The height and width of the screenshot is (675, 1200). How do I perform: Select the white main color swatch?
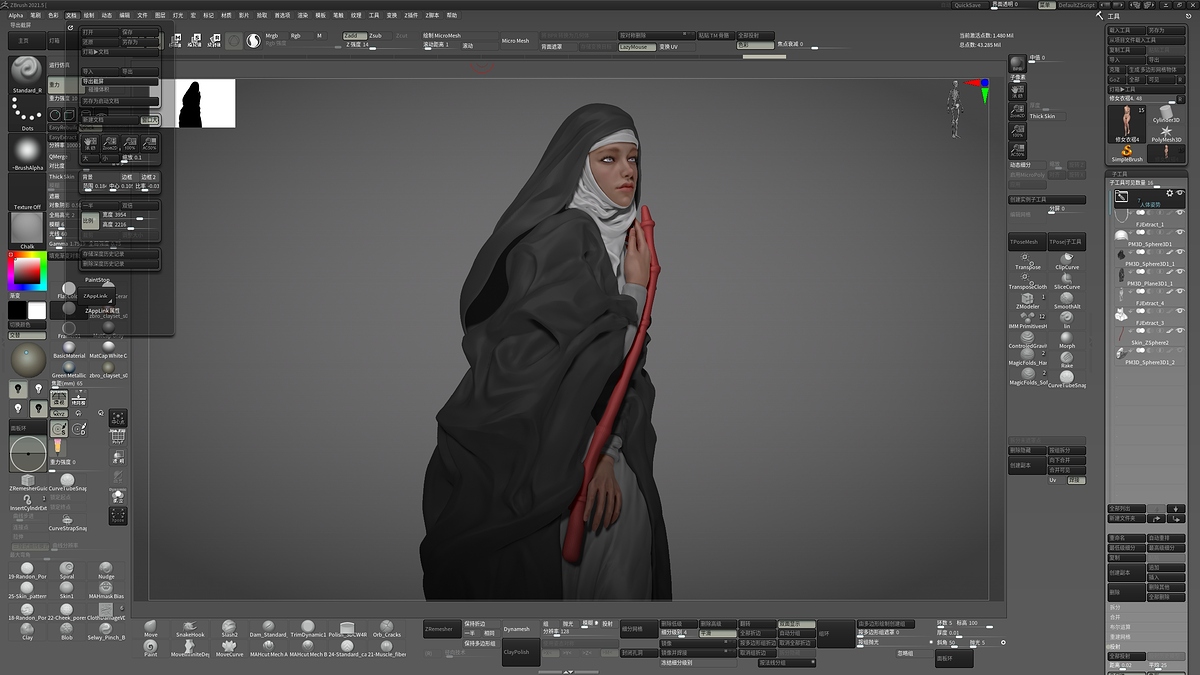37,311
